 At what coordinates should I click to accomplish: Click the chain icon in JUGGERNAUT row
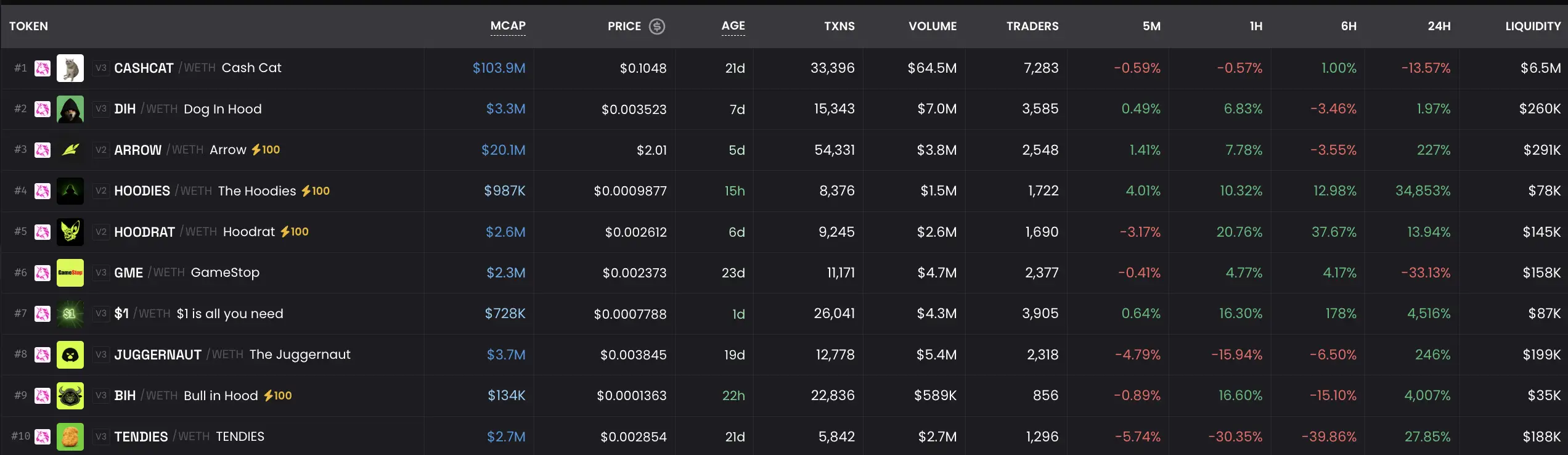43,355
